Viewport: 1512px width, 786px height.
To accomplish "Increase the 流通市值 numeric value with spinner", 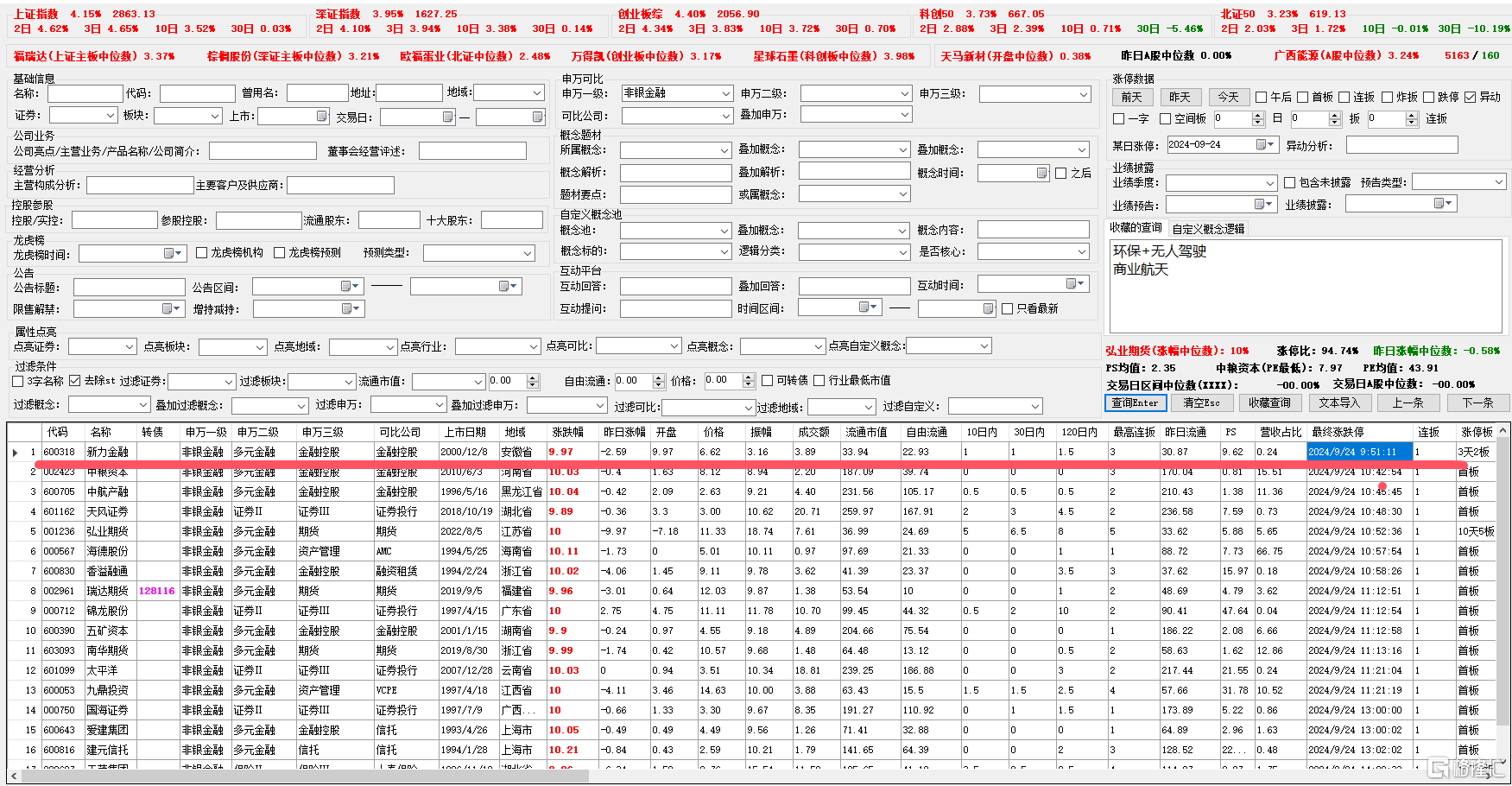I will pyautogui.click(x=532, y=377).
